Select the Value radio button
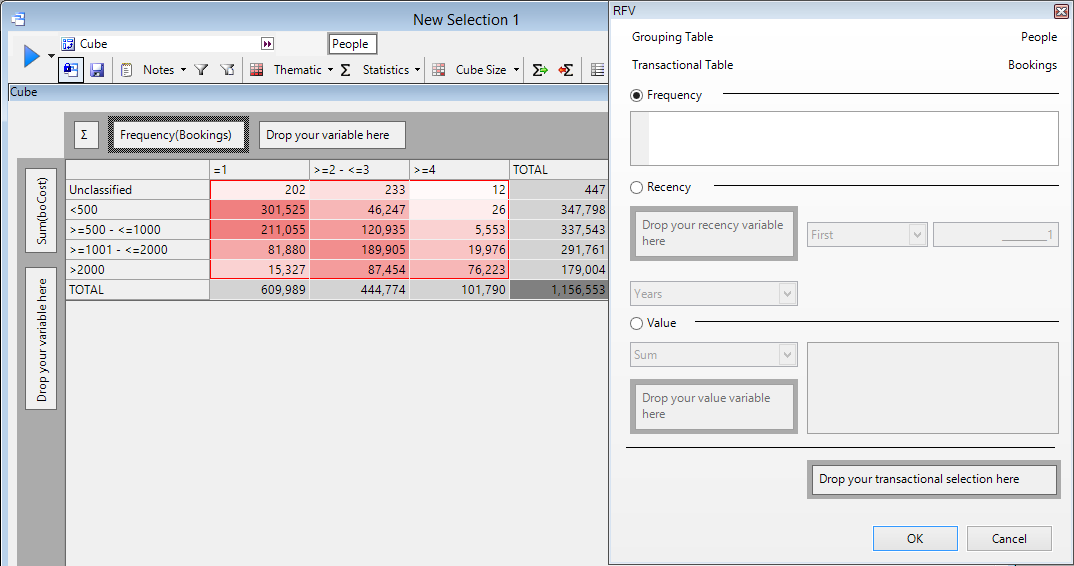 tap(636, 323)
